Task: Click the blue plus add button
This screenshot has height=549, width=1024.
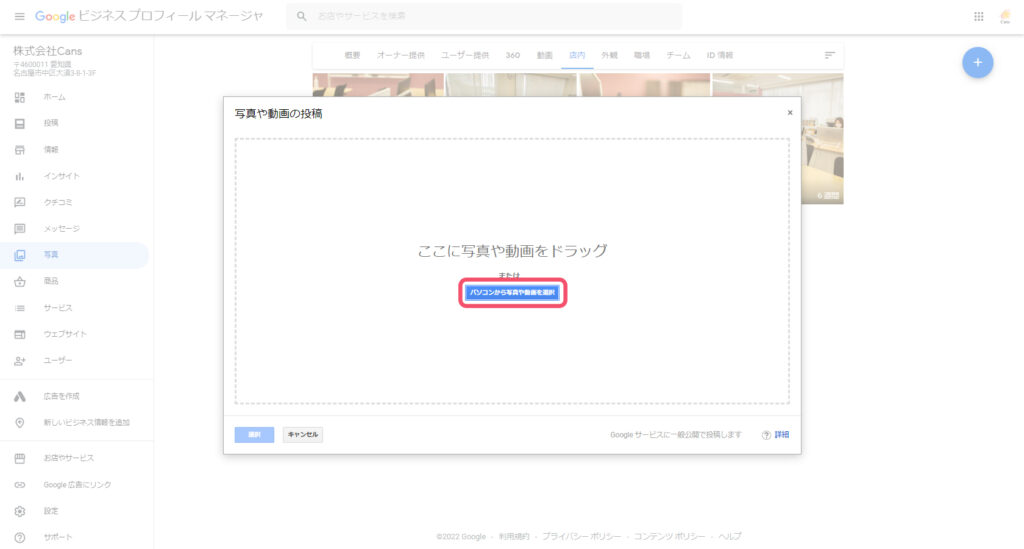Action: pyautogui.click(x=977, y=62)
